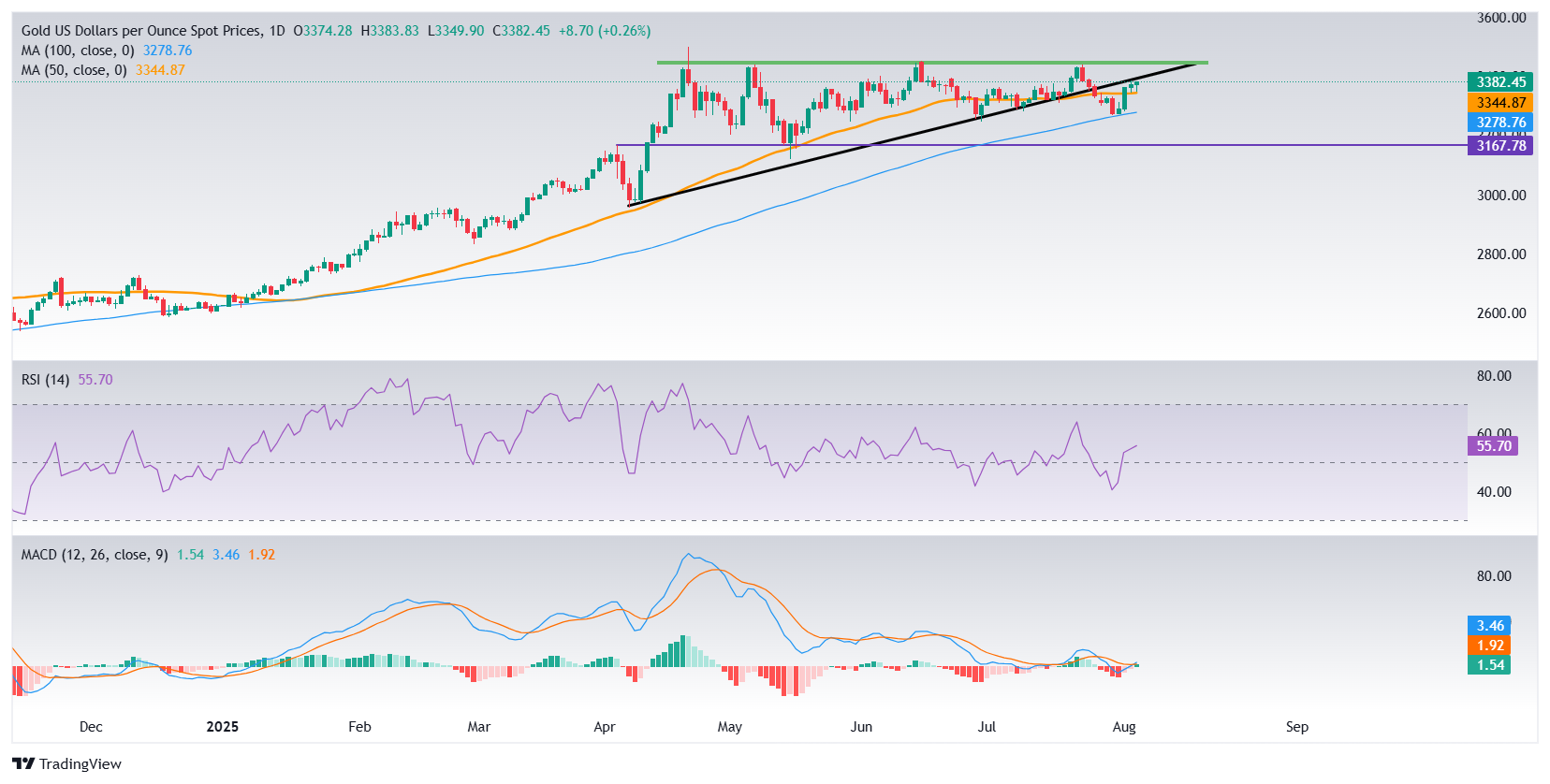Click orange 1.92 signal tag on right axis
Viewport: 1550px width, 784px height.
(1490, 646)
